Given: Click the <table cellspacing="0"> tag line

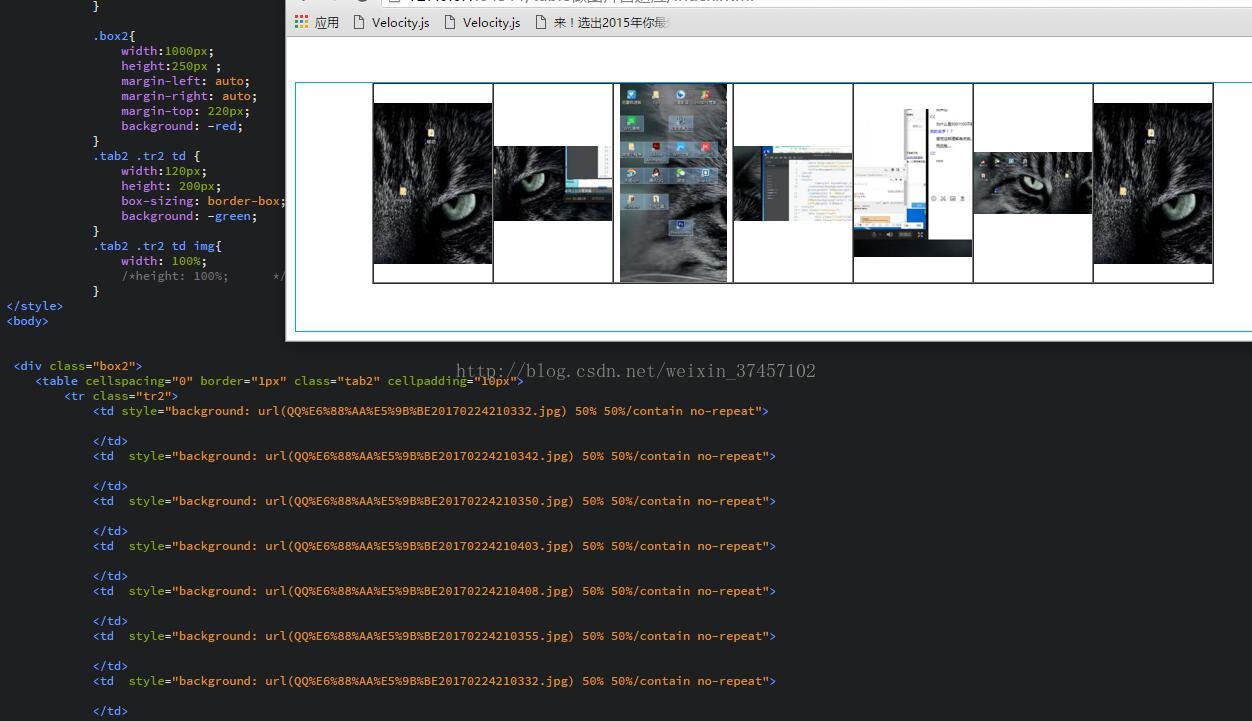Looking at the screenshot, I should point(279,381).
